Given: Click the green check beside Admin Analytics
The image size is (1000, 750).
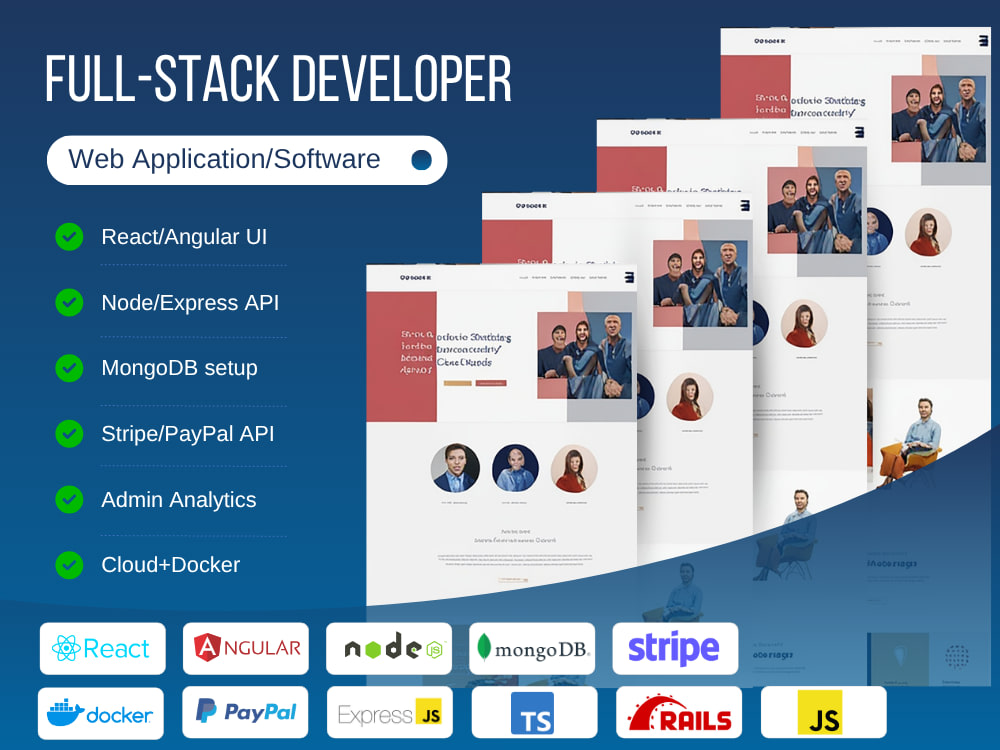Looking at the screenshot, I should [x=69, y=499].
